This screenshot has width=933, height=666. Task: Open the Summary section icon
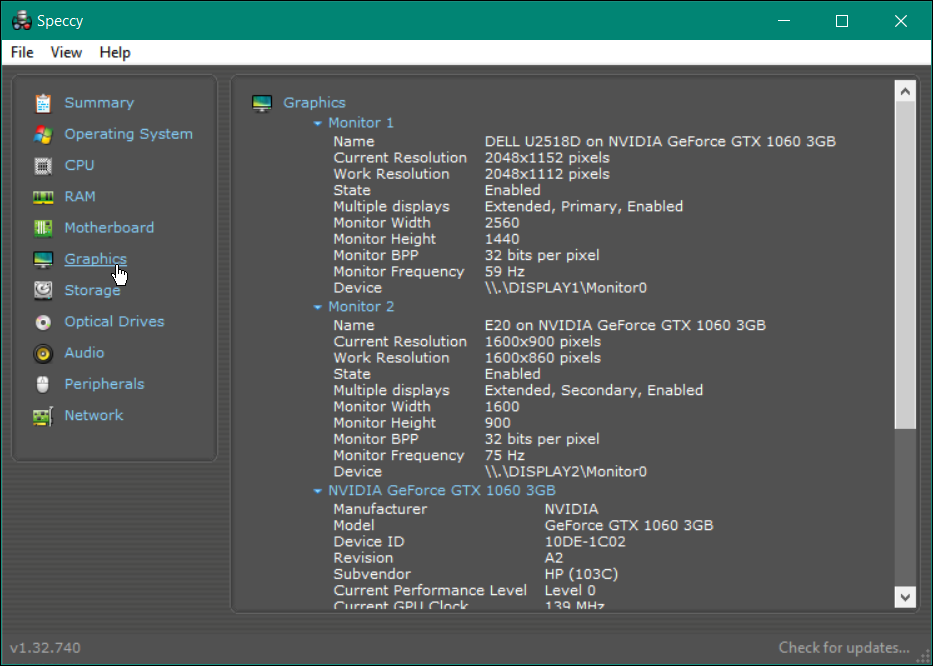(42, 102)
